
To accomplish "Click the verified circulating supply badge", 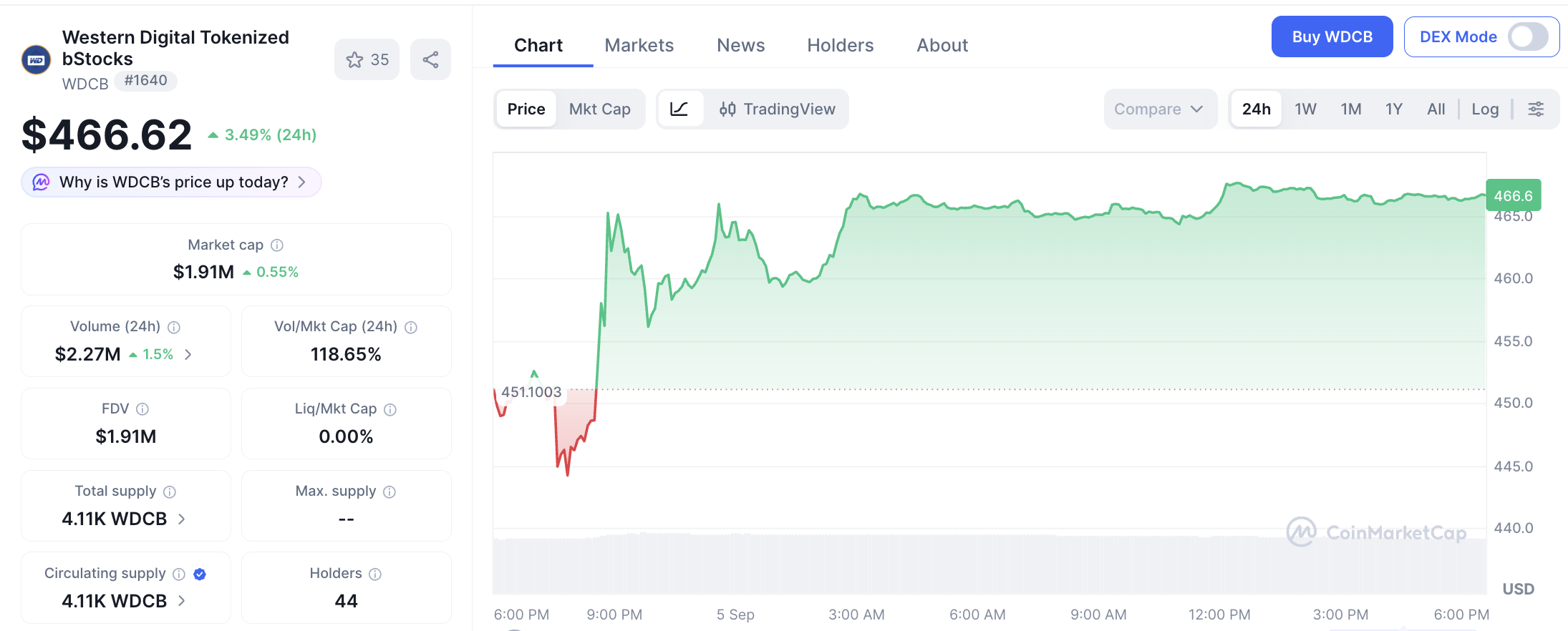I will (200, 574).
